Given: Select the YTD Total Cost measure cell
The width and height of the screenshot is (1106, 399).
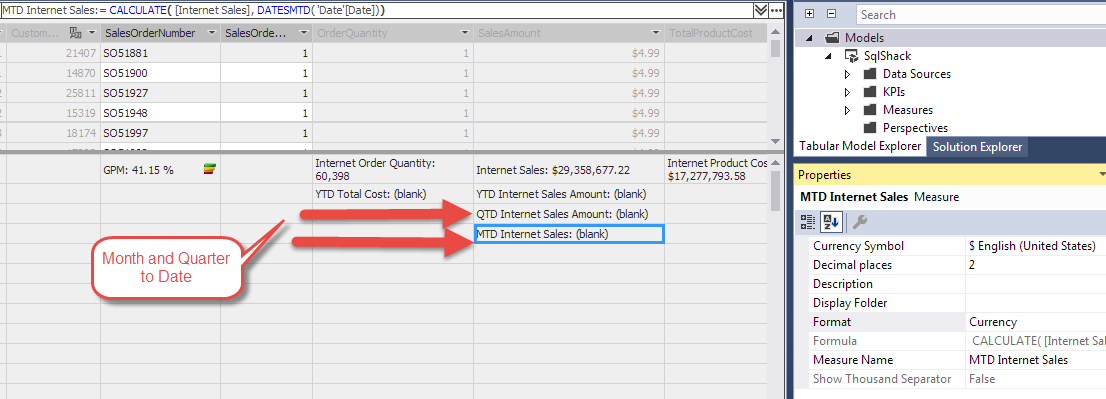Looking at the screenshot, I should click(x=393, y=194).
